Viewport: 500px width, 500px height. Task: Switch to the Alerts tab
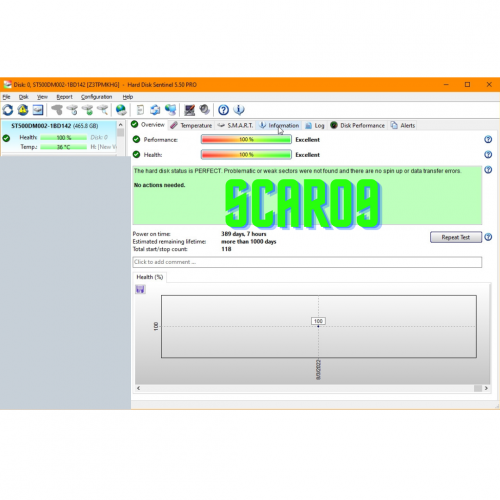coord(403,125)
